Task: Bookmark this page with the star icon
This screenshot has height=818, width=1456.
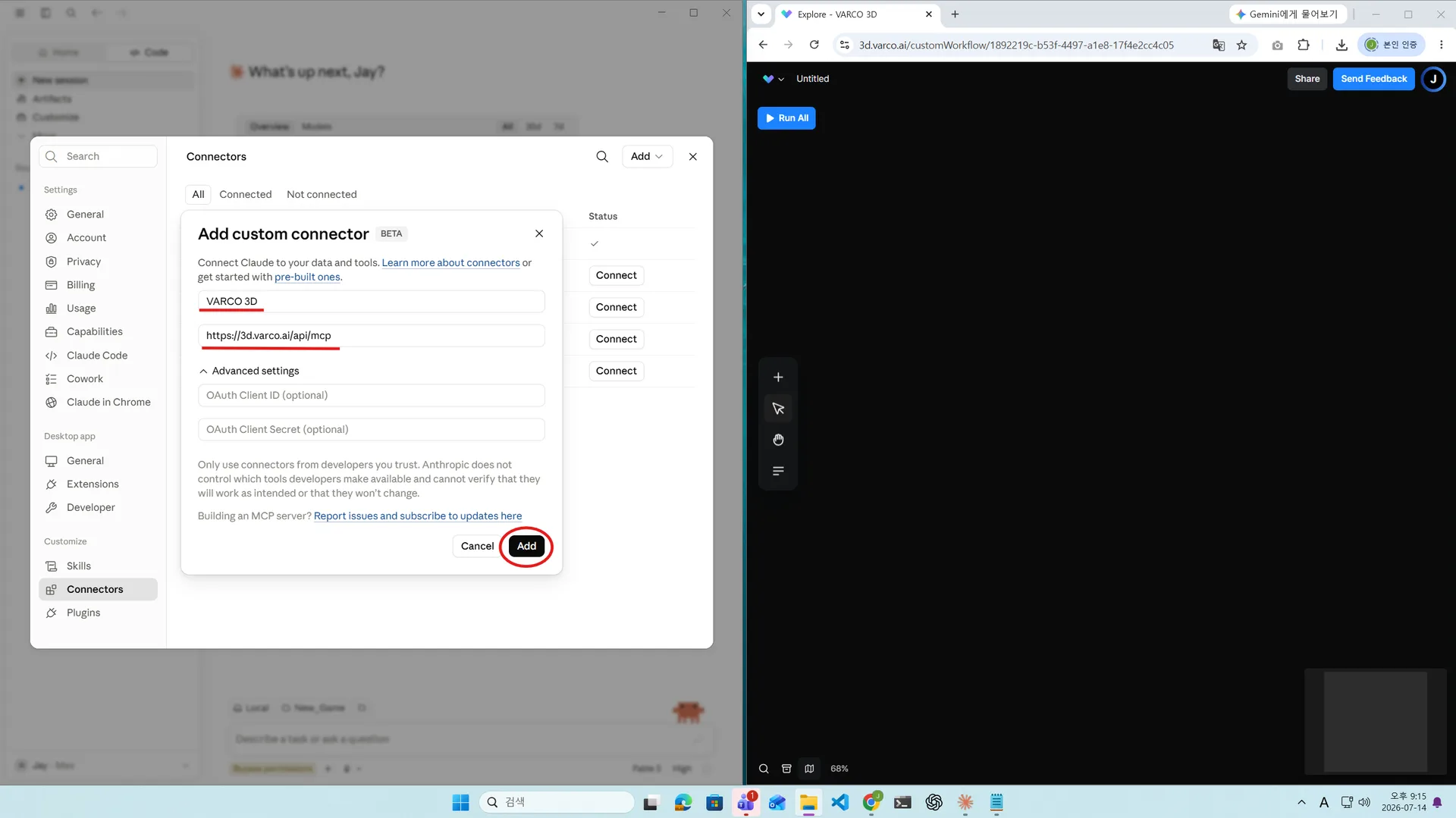Action: pos(1241,45)
